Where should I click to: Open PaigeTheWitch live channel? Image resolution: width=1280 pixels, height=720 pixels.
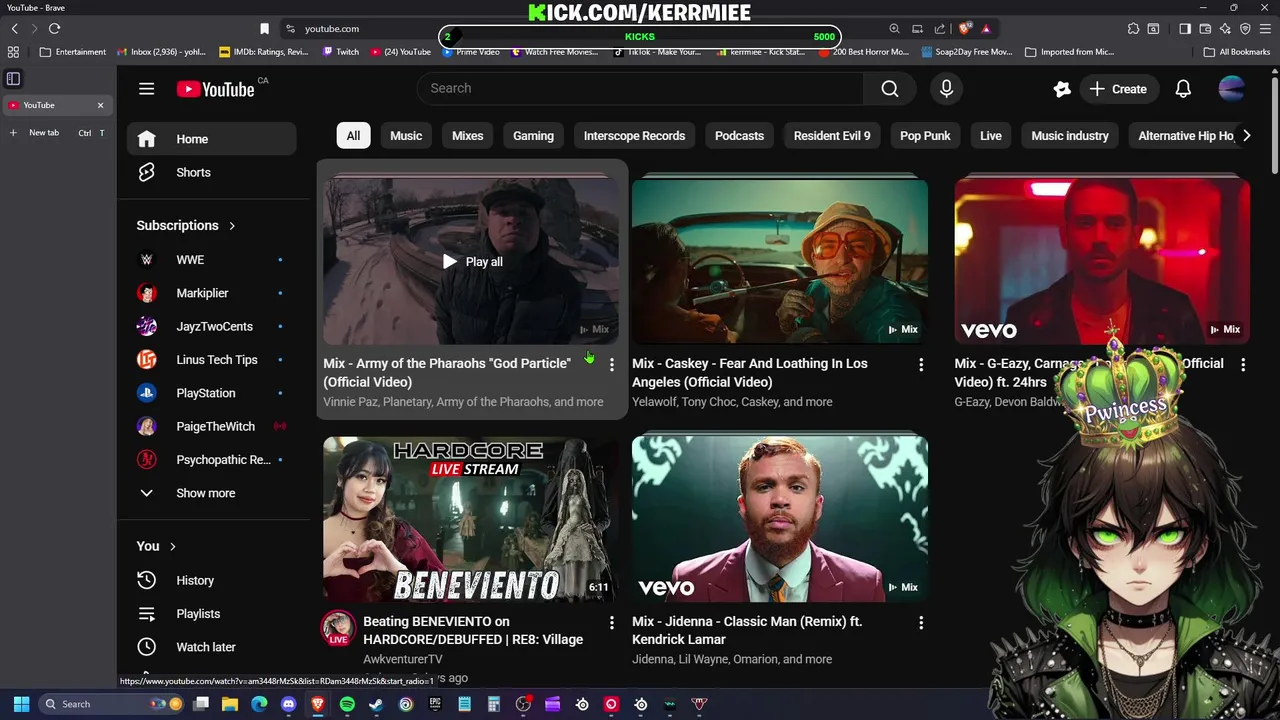[x=211, y=426]
